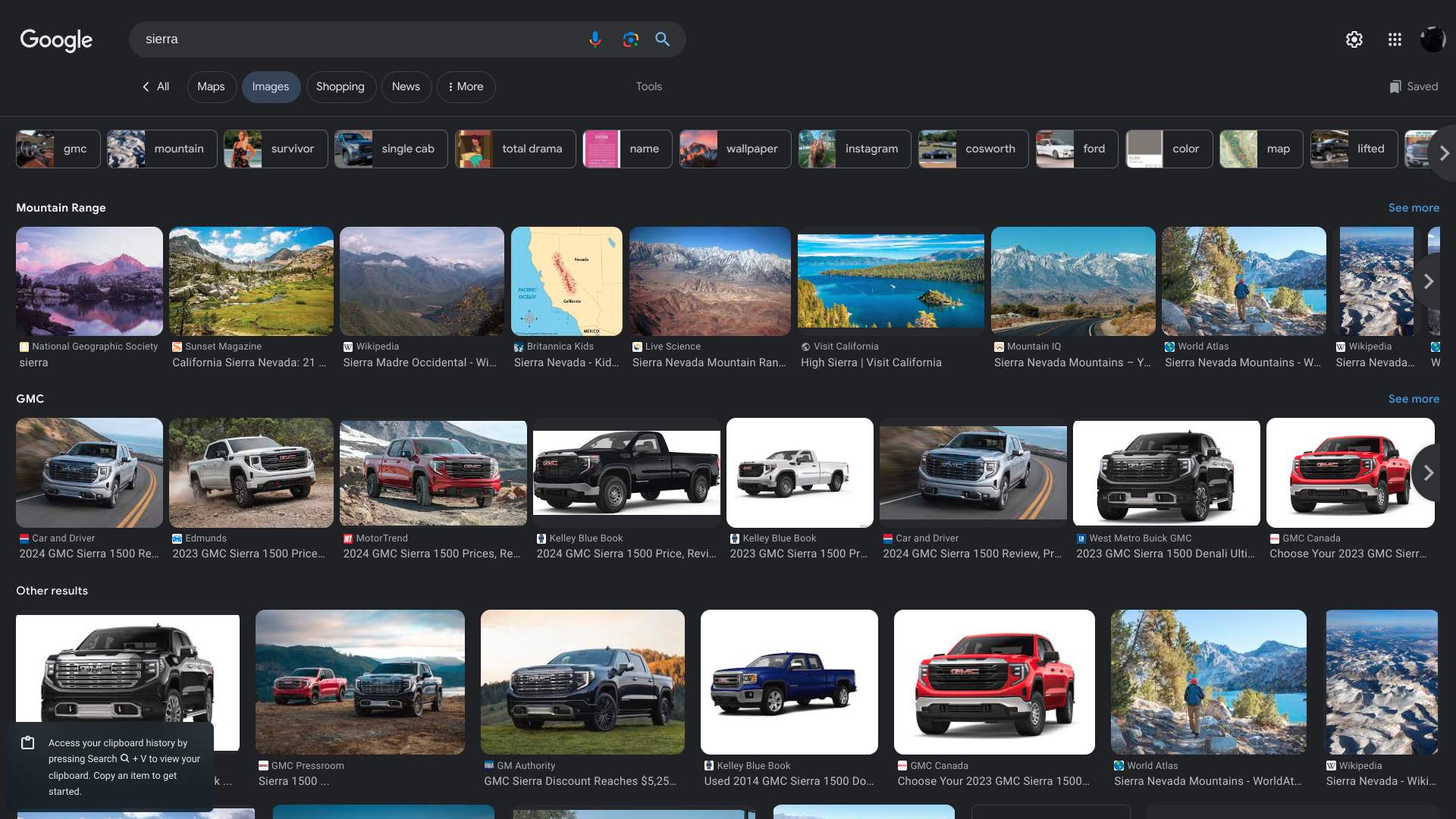Click the West Metro Buick GMC source icon

1081,538
